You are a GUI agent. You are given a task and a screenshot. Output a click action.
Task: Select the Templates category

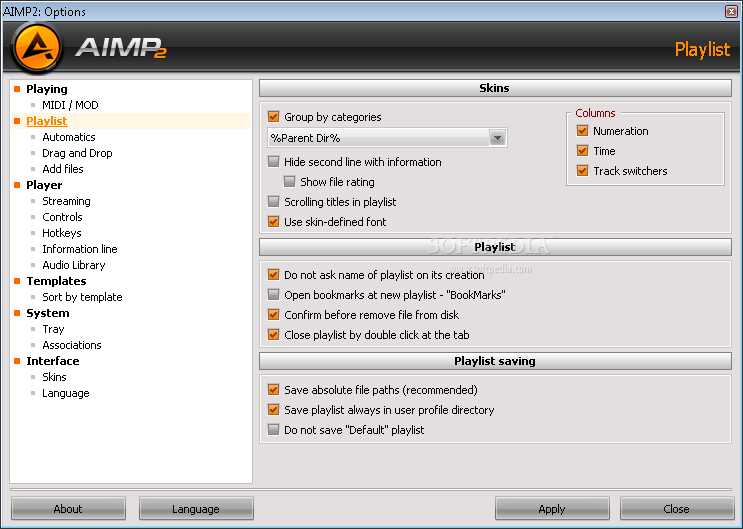pyautogui.click(x=56, y=281)
